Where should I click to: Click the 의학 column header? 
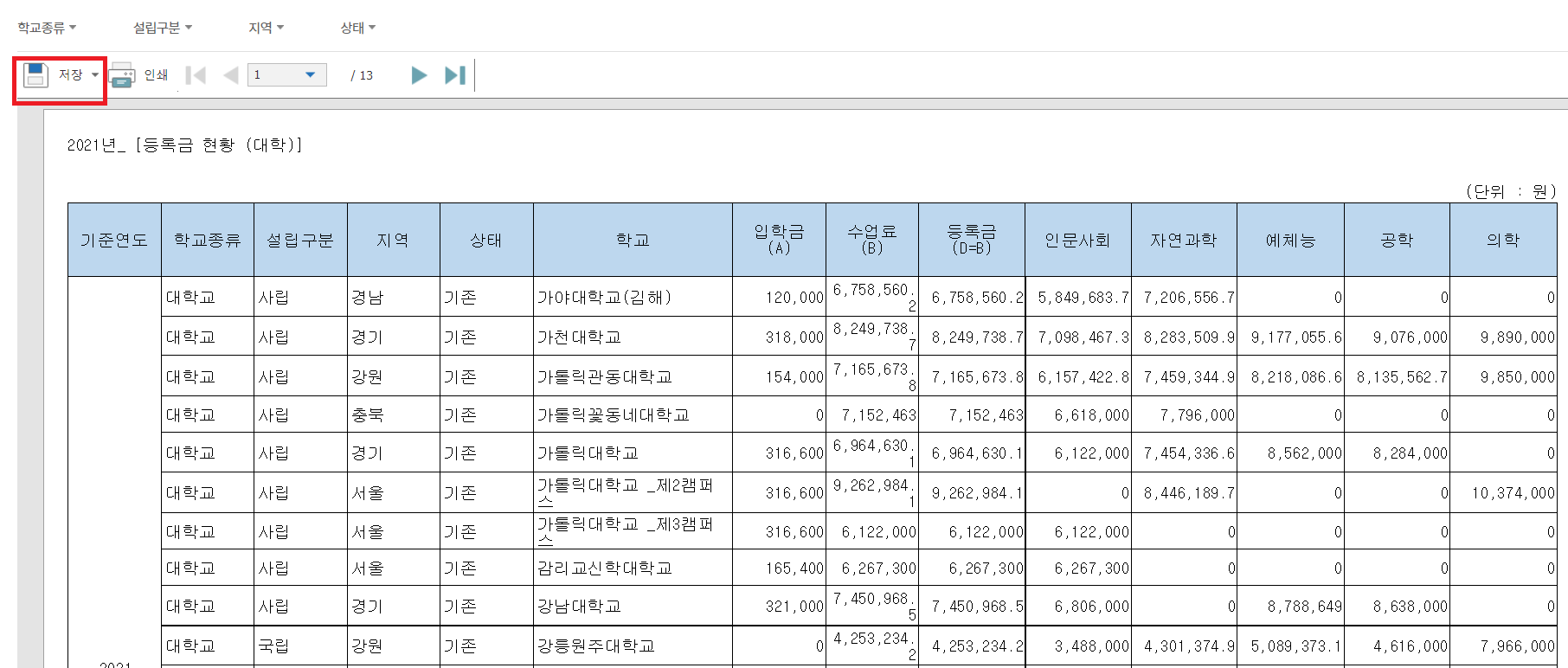tap(1503, 240)
